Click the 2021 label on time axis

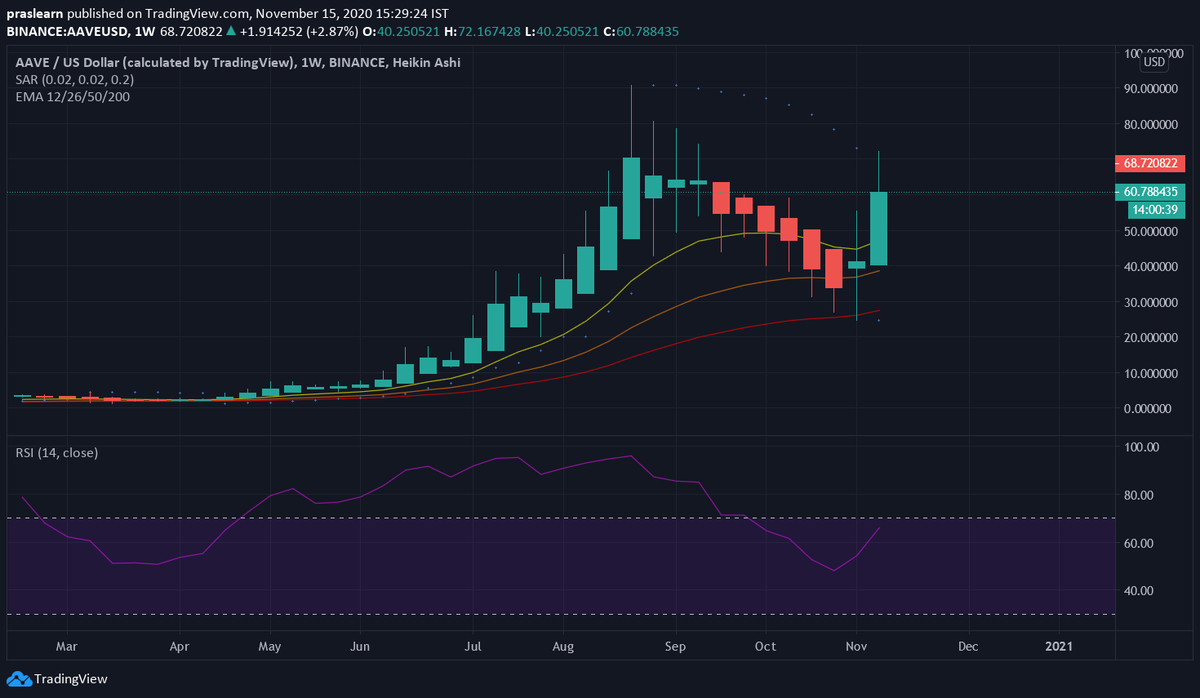coord(1059,647)
